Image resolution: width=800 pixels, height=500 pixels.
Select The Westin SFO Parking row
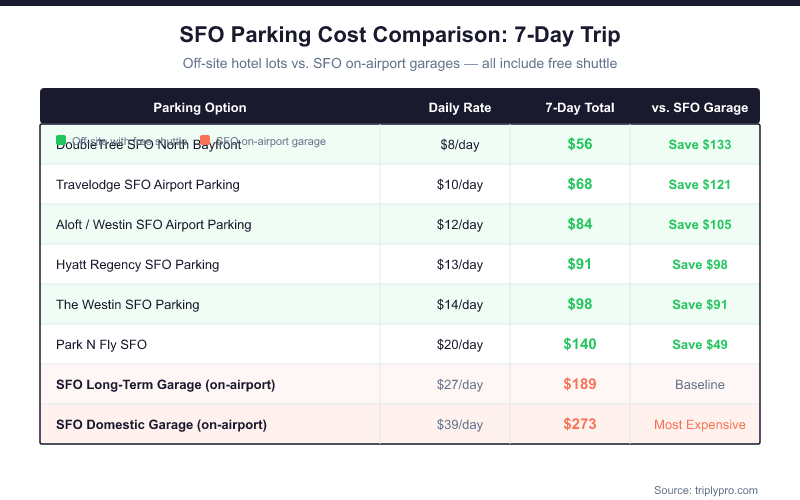coord(127,305)
